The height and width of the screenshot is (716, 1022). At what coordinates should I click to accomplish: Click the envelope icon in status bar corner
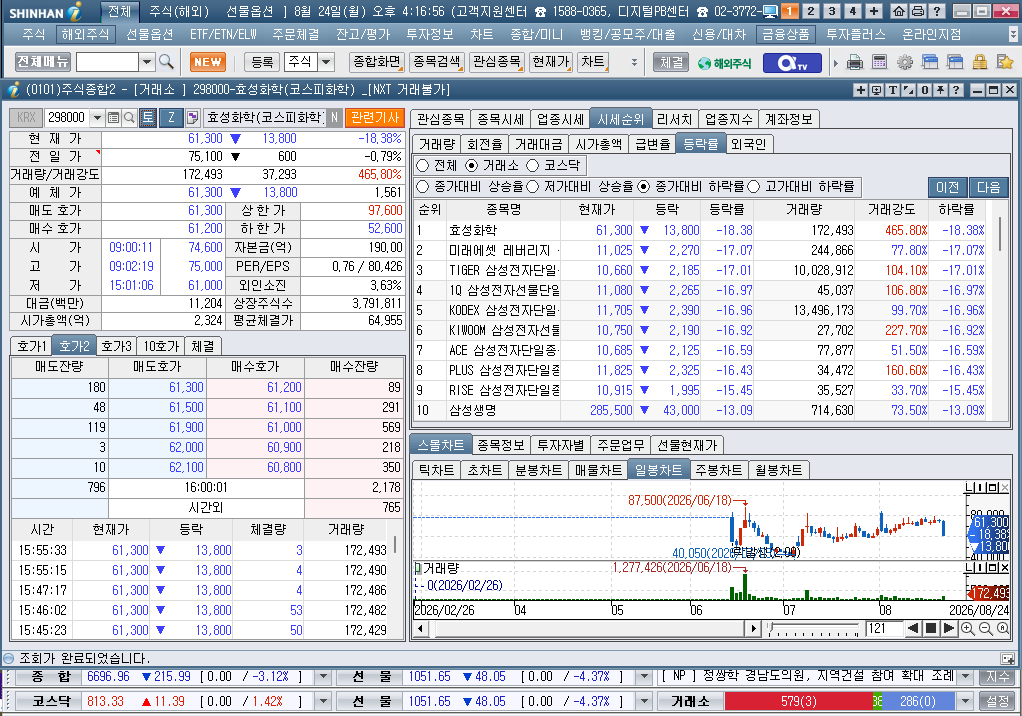coord(1008,659)
